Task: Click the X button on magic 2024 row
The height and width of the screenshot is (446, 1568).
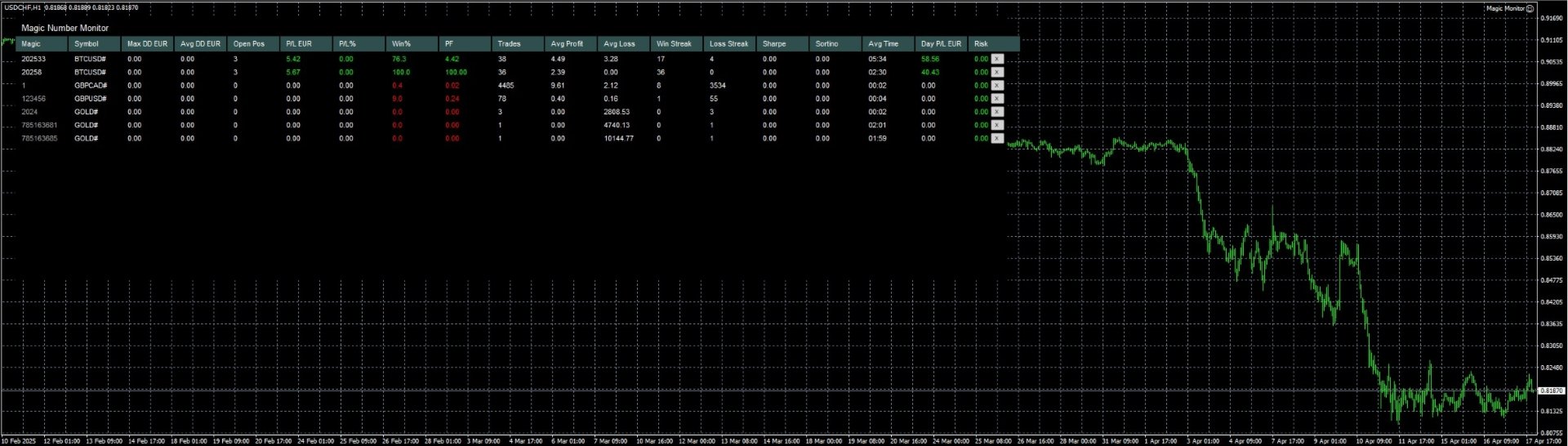Action: [x=997, y=112]
